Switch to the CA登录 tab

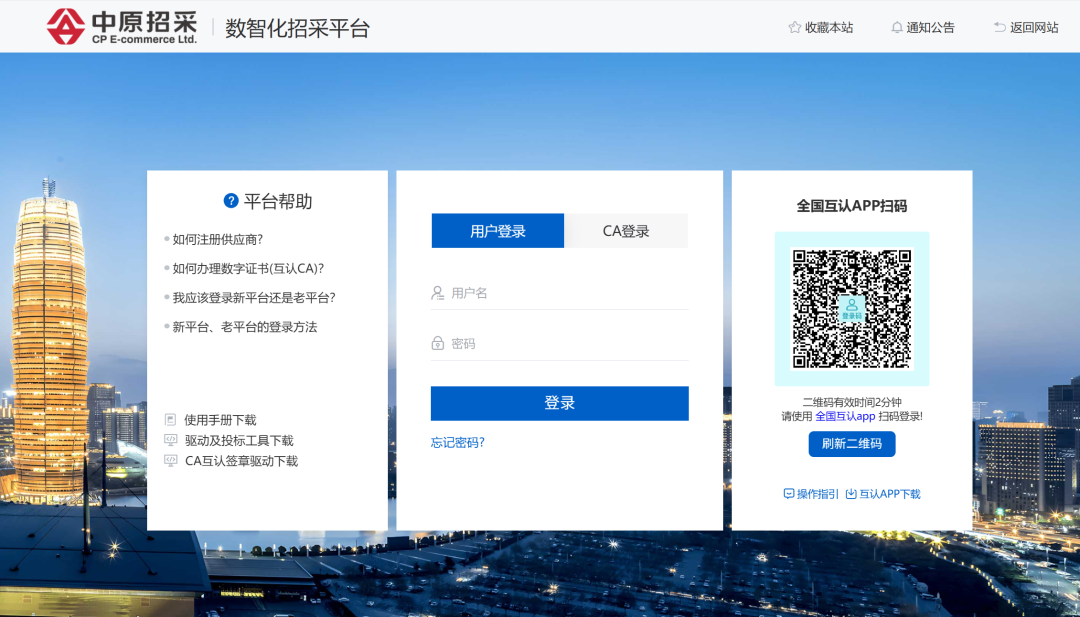[626, 231]
